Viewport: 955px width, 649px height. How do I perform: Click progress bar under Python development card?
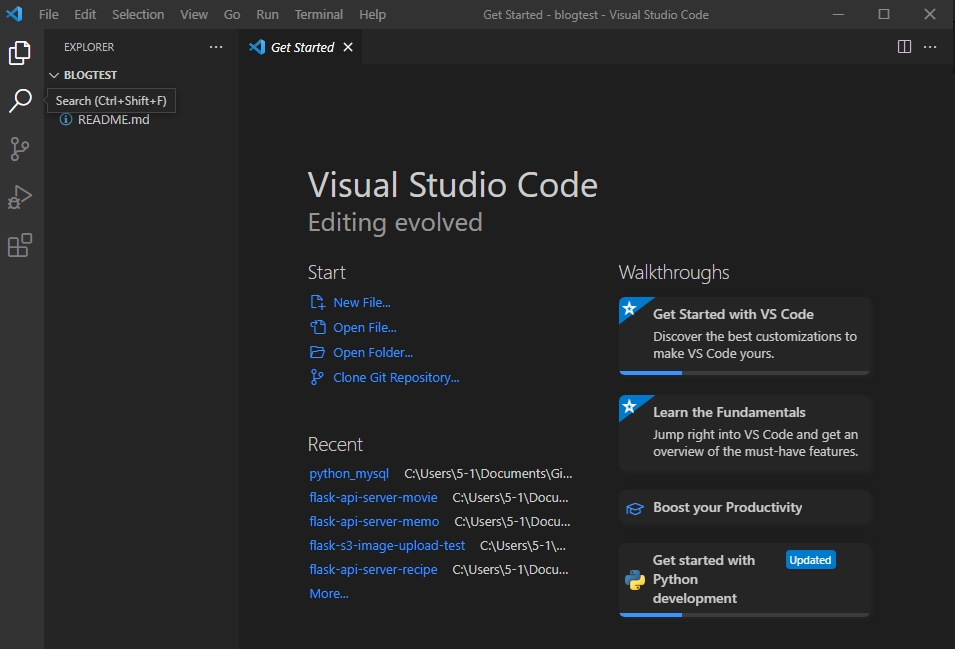[x=744, y=615]
